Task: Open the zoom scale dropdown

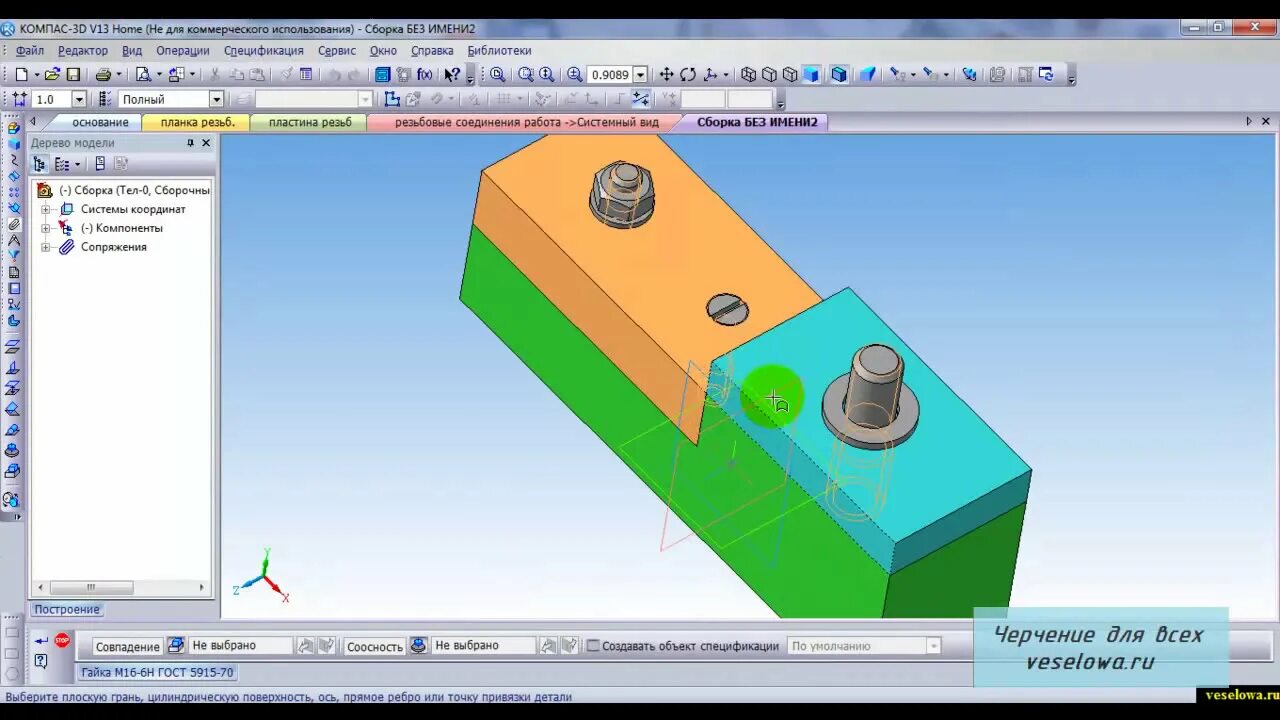Action: 640,74
